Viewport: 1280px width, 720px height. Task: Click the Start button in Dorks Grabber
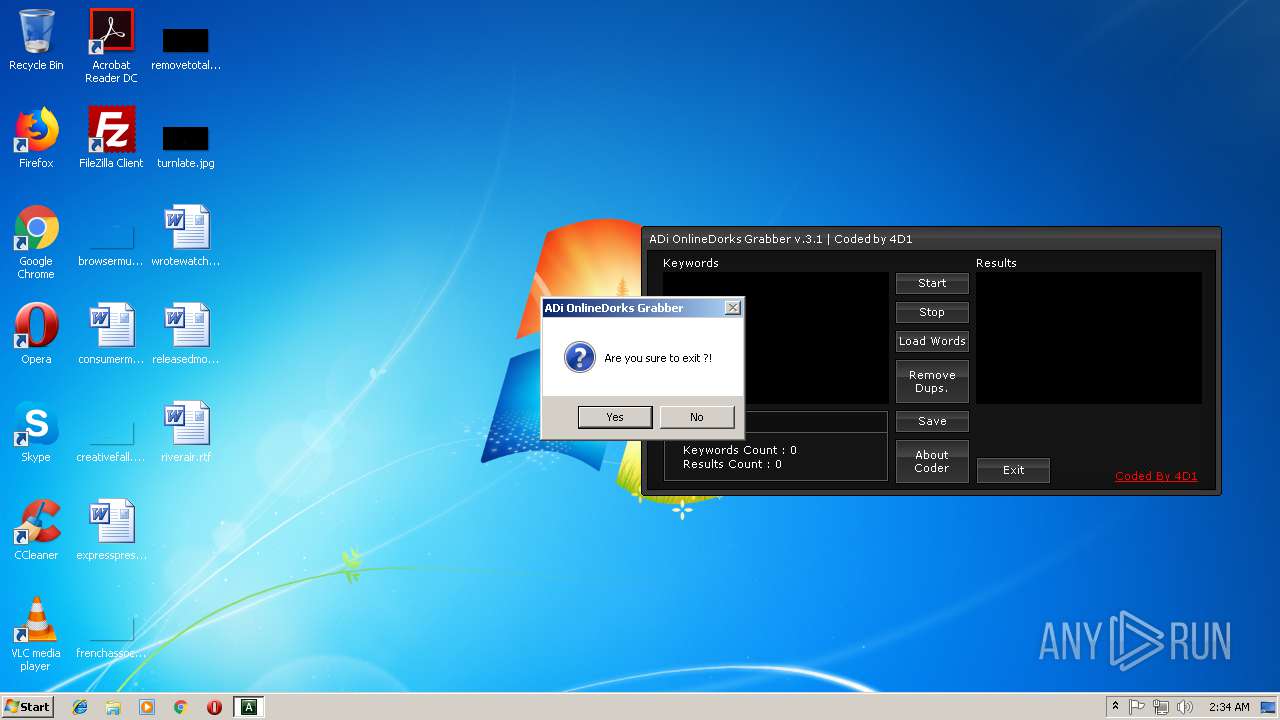932,283
